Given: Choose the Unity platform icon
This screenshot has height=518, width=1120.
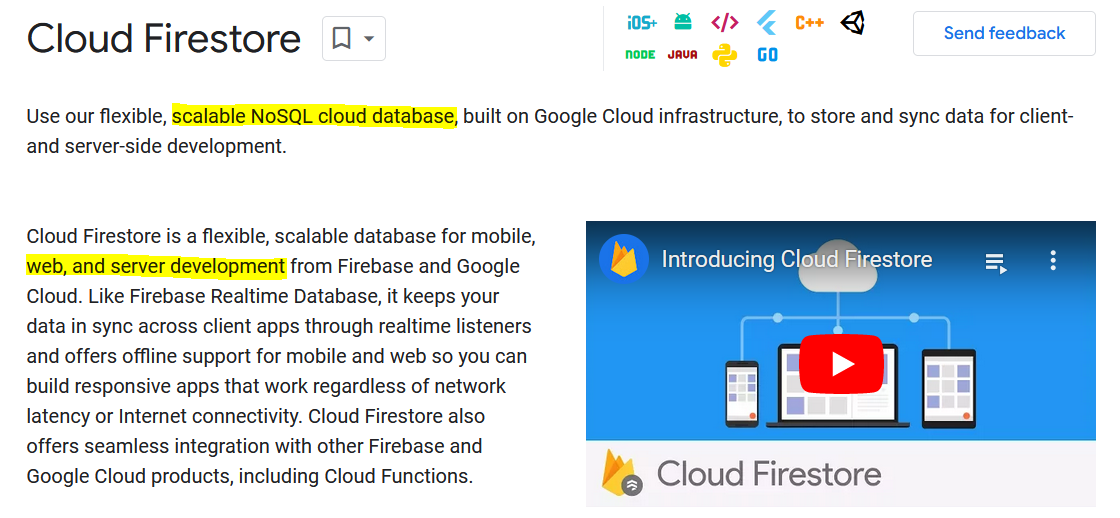Looking at the screenshot, I should [x=852, y=22].
